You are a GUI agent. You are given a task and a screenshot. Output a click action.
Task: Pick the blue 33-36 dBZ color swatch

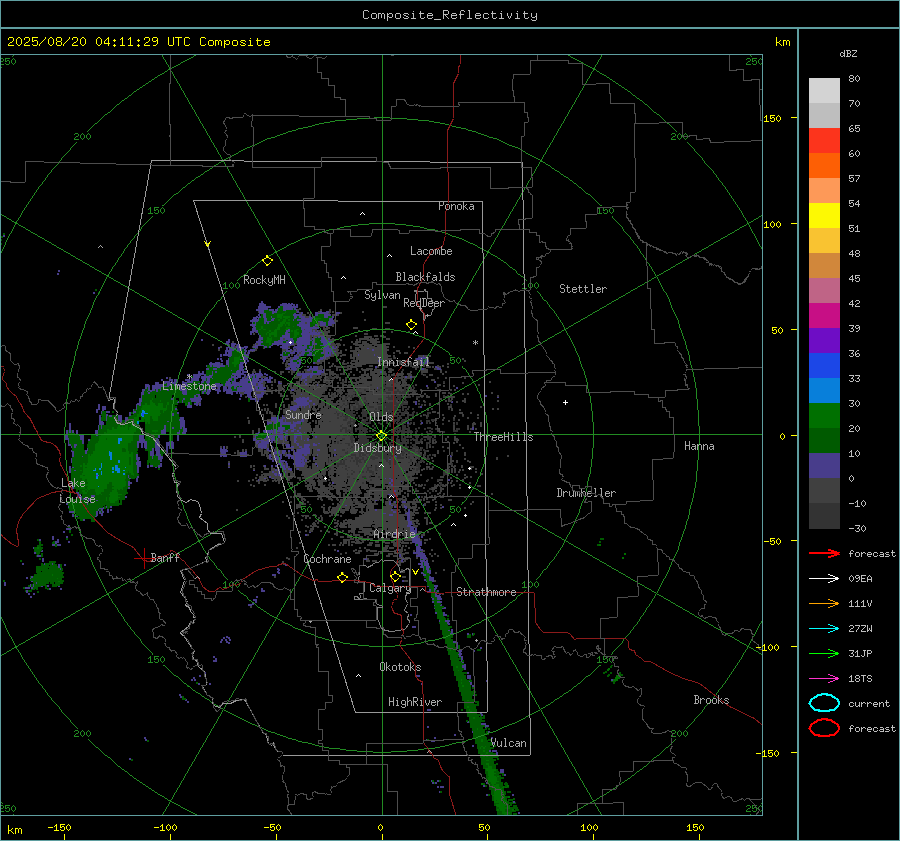tap(824, 366)
